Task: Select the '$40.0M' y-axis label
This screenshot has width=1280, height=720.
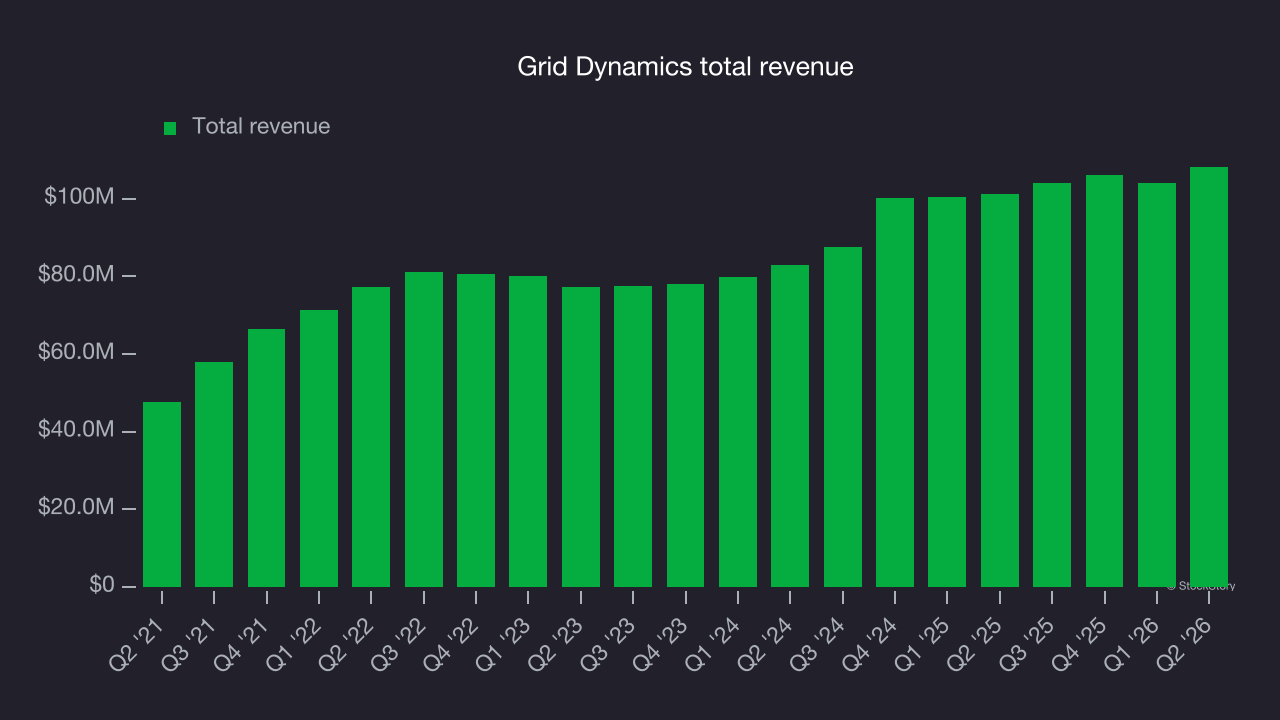Action: (x=76, y=429)
